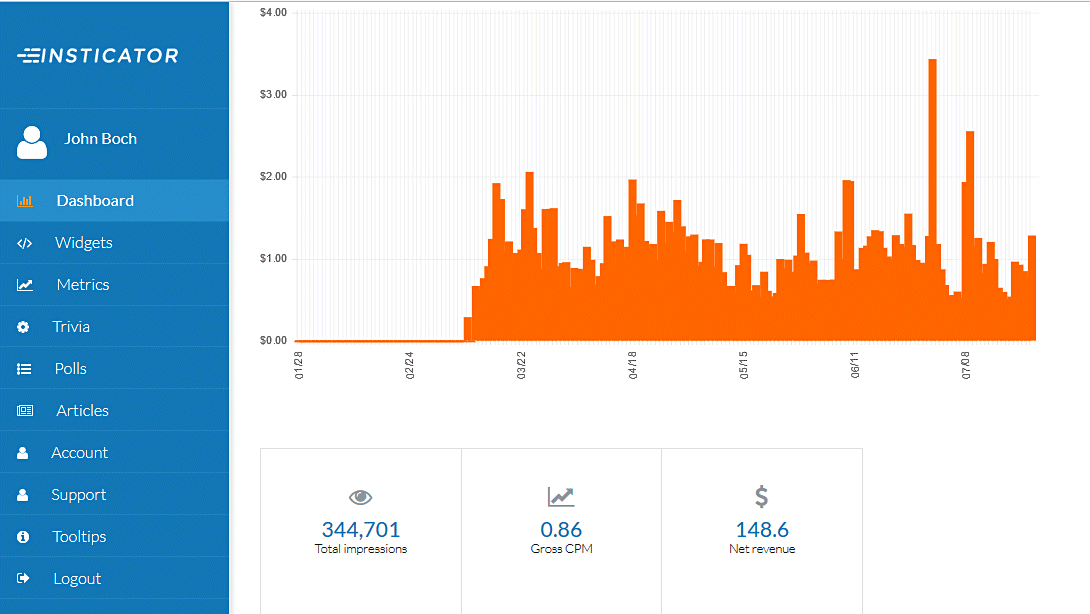This screenshot has height=614, width=1090.
Task: Click the Logout exit arrow icon
Action: click(24, 579)
